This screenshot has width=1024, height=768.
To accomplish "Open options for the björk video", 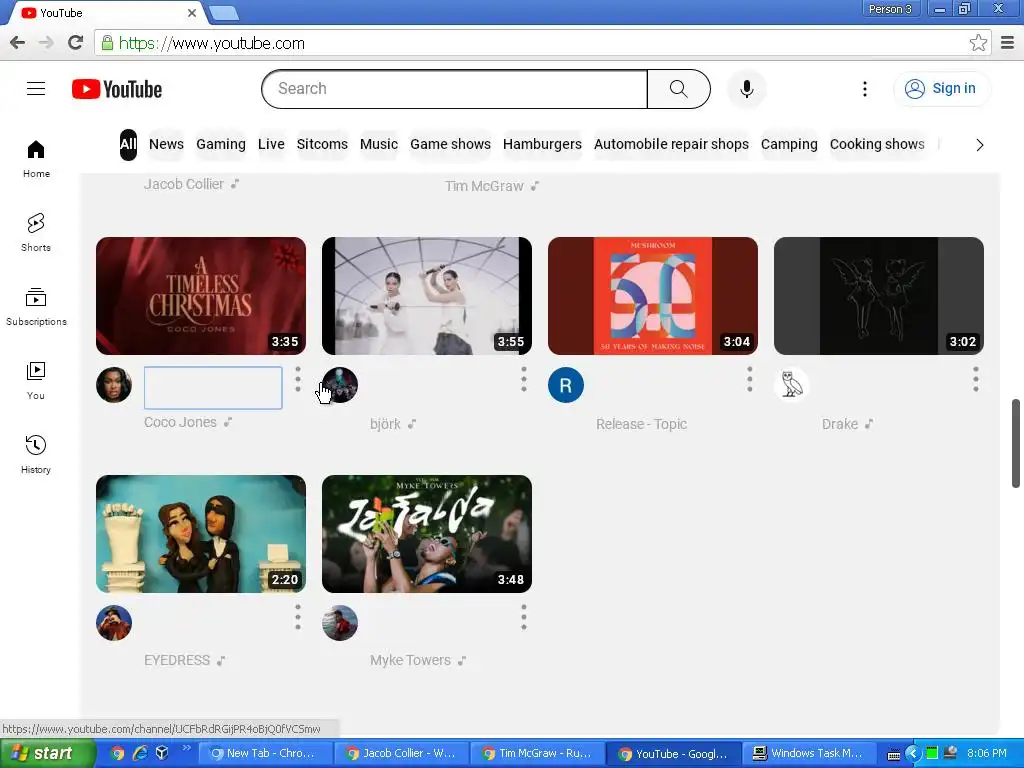I will click(524, 379).
